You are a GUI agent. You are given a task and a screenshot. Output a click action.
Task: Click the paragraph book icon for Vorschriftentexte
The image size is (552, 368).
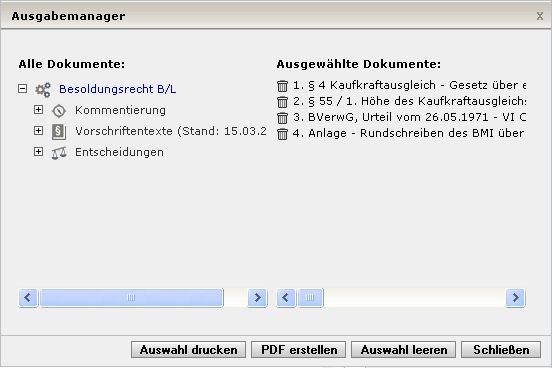[59, 132]
